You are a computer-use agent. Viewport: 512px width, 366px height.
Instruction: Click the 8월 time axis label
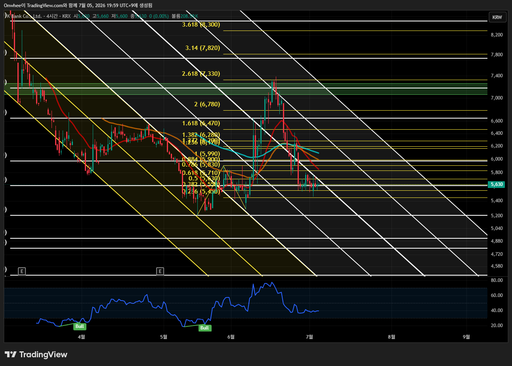click(x=392, y=337)
